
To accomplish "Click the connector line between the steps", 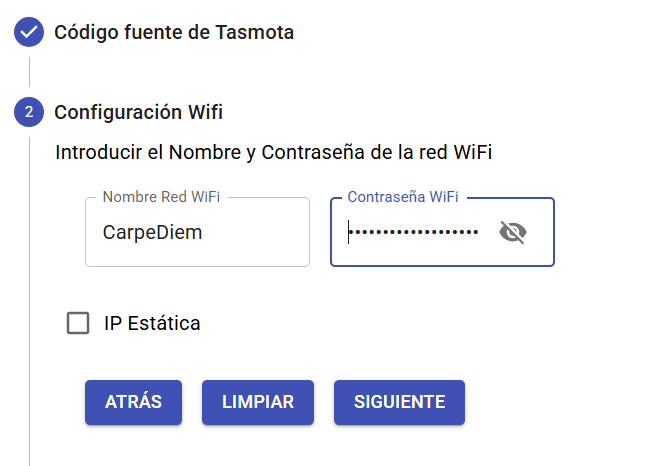I will [x=29, y=72].
